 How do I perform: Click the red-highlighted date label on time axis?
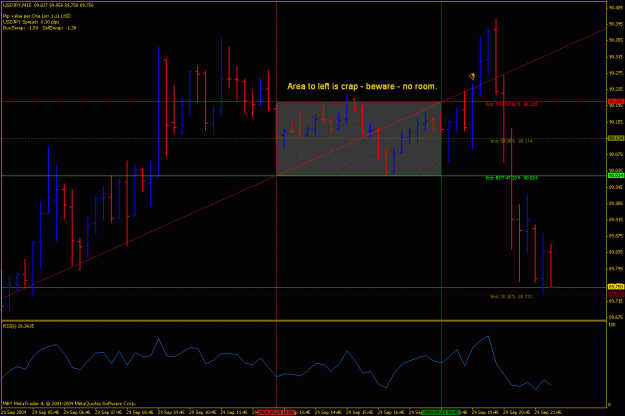click(x=276, y=412)
